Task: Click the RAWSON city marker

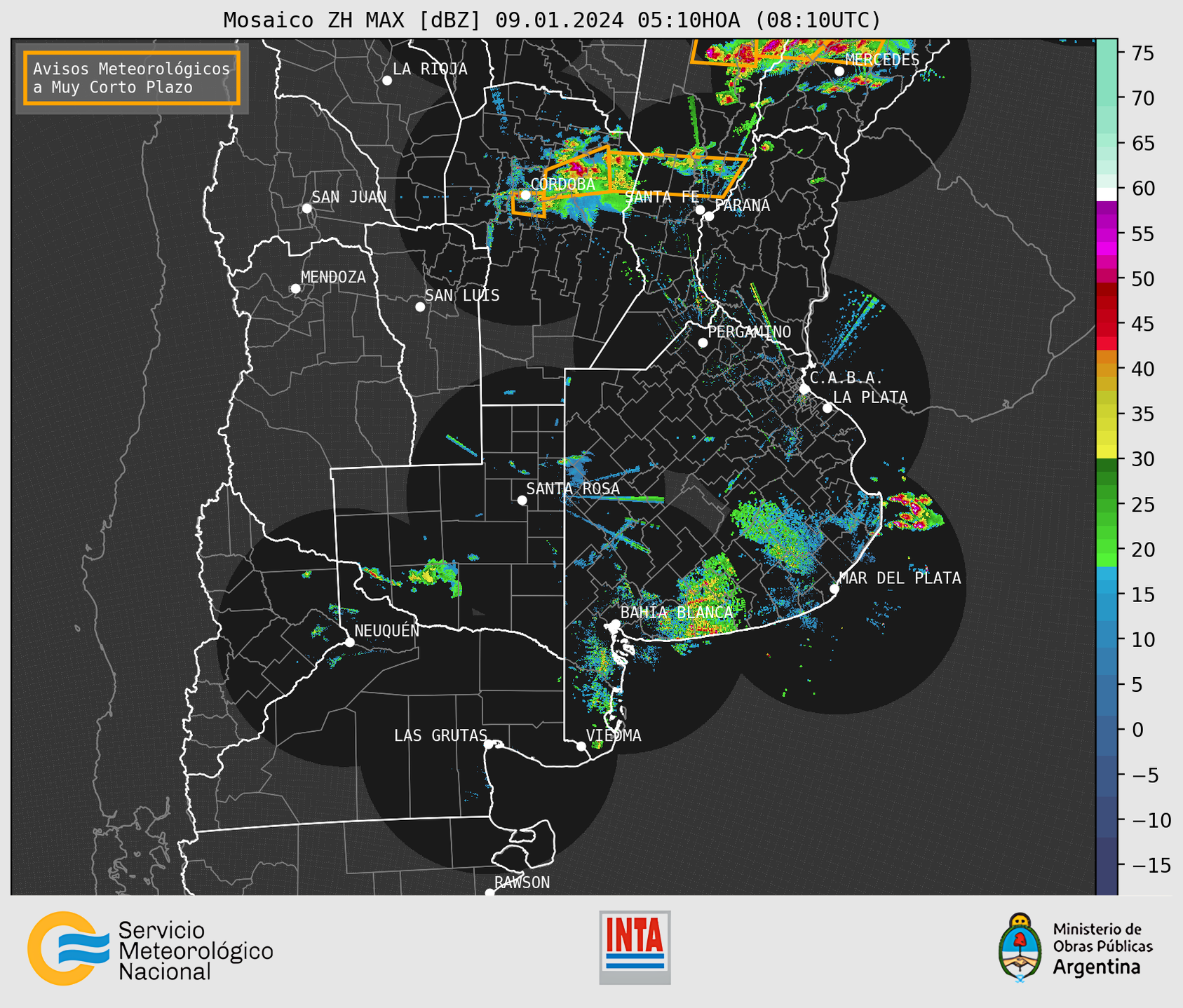Action: tap(489, 892)
